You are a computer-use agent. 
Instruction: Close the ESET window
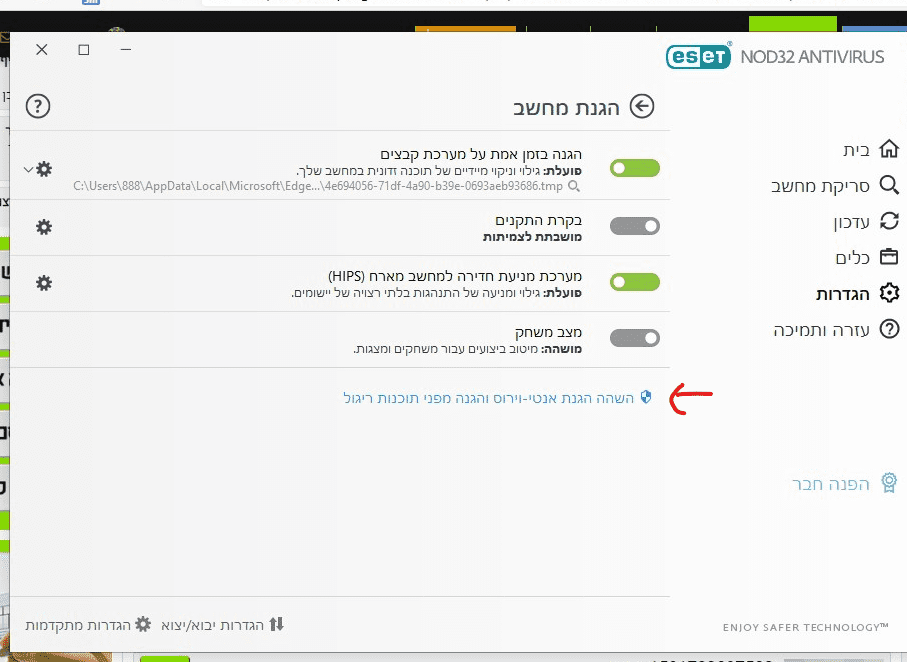[42, 50]
